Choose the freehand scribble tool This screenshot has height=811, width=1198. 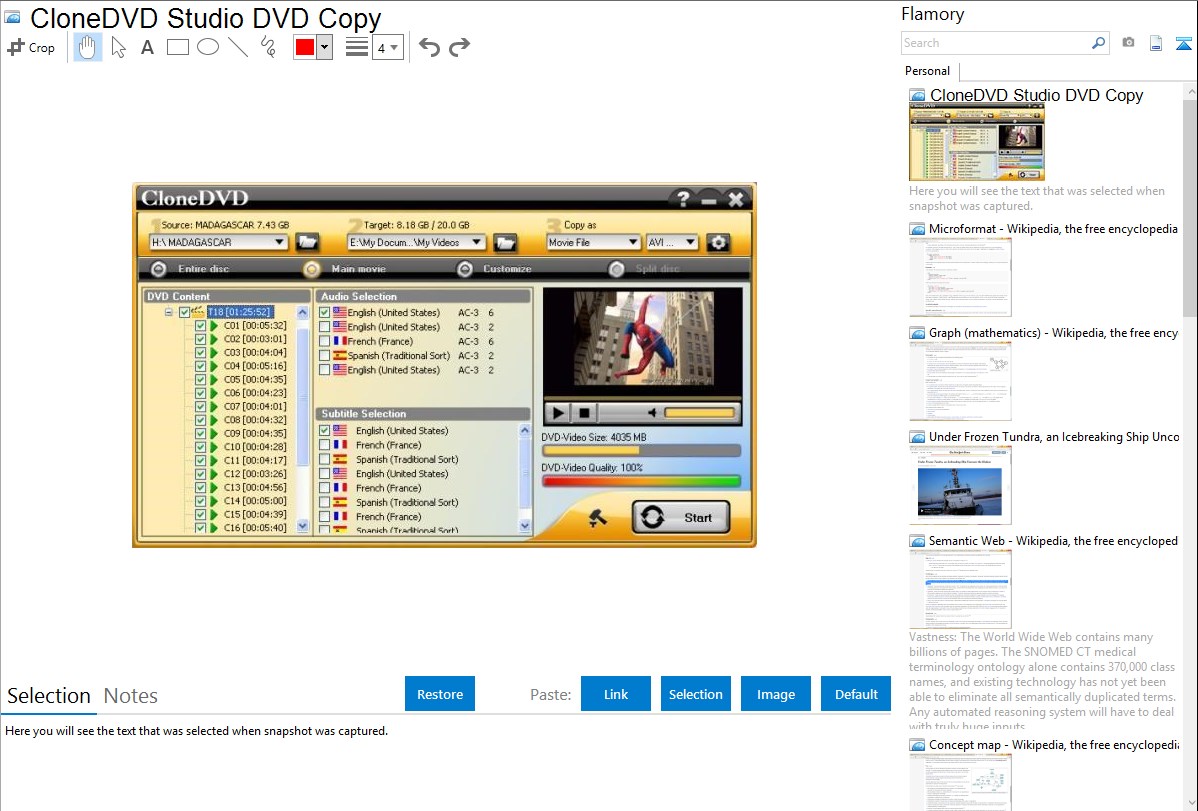tap(268, 47)
